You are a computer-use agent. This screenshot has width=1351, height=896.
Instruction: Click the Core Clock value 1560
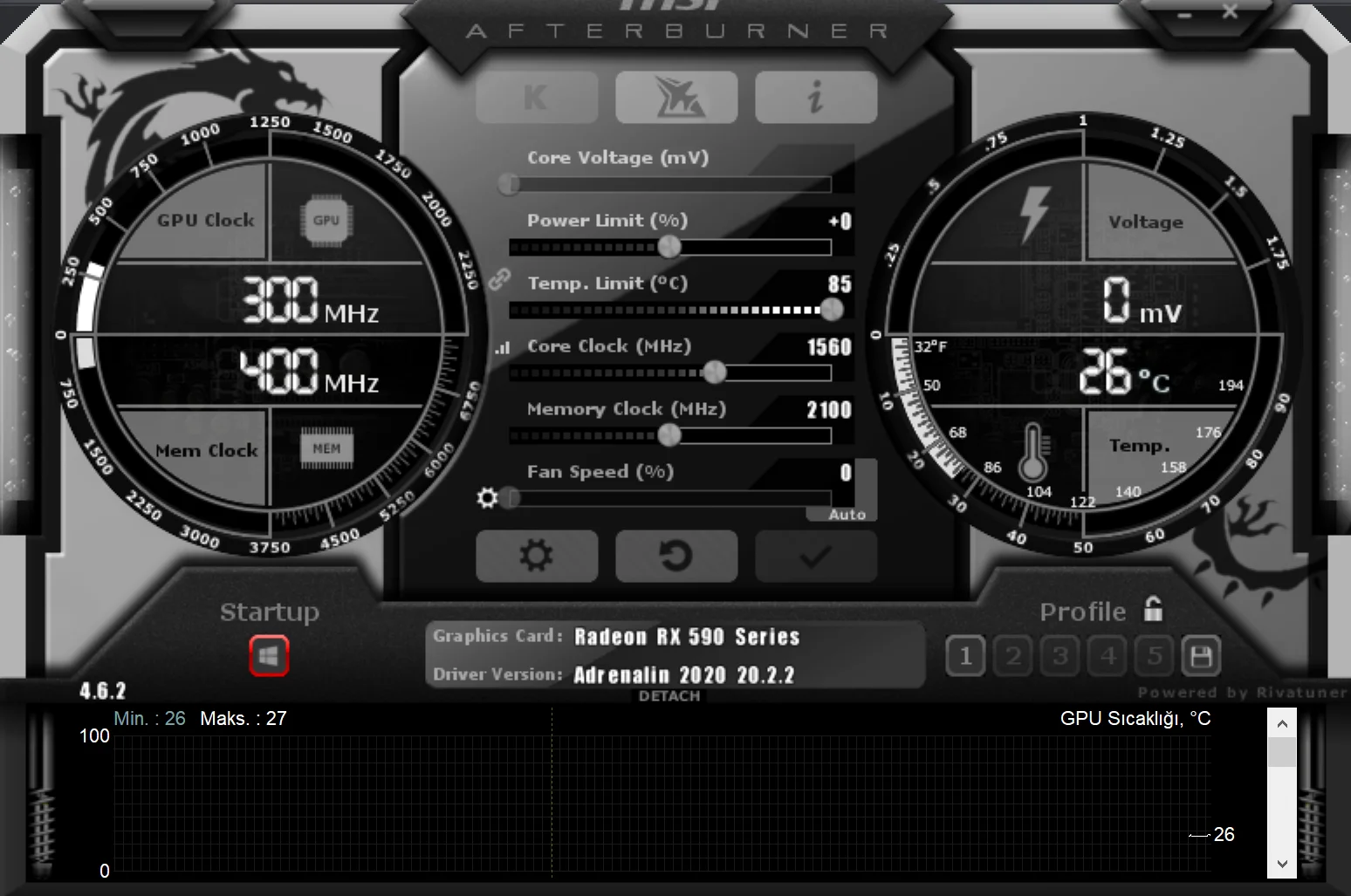pyautogui.click(x=829, y=347)
